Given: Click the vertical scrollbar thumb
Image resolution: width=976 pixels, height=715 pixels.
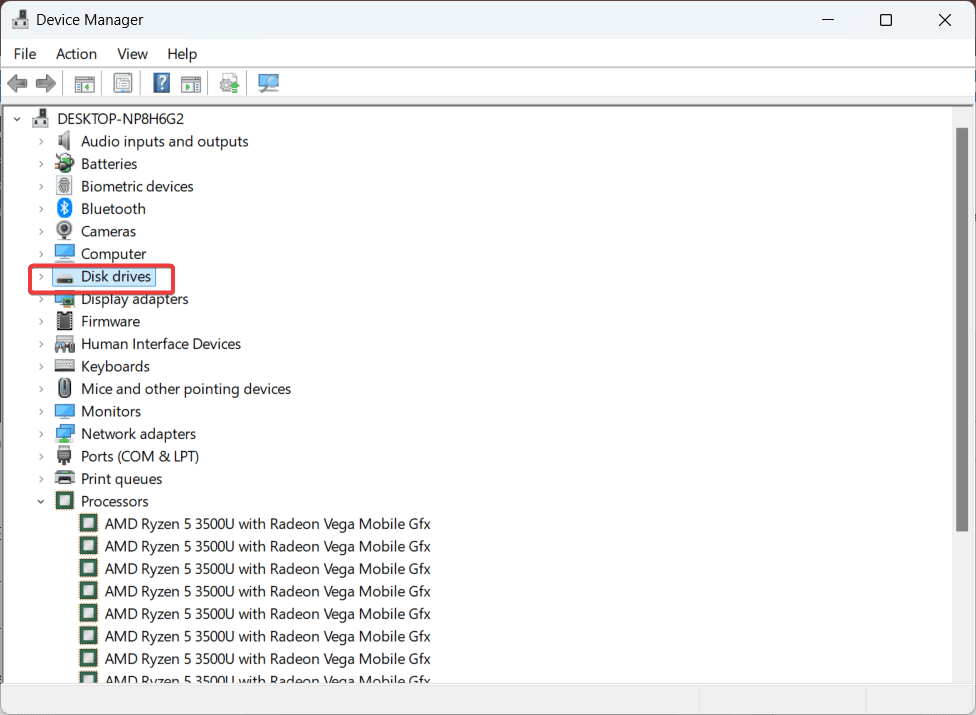Looking at the screenshot, I should tap(962, 329).
